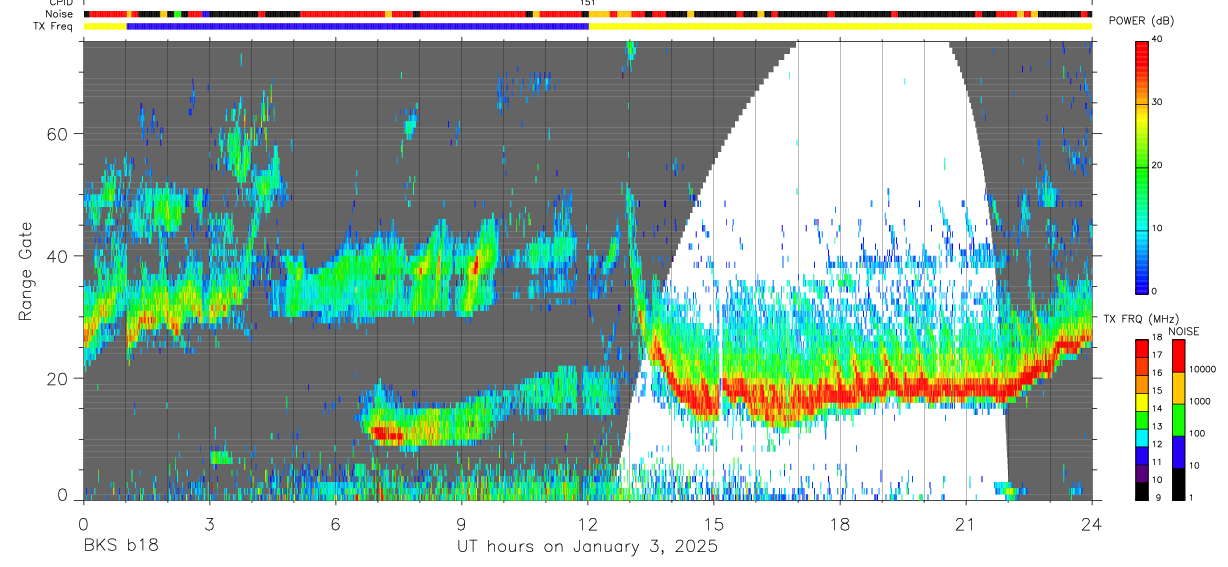The width and height of the screenshot is (1228, 567).
Task: Click the 'TX FRQ (MHz)' legend title
Action: [1139, 319]
